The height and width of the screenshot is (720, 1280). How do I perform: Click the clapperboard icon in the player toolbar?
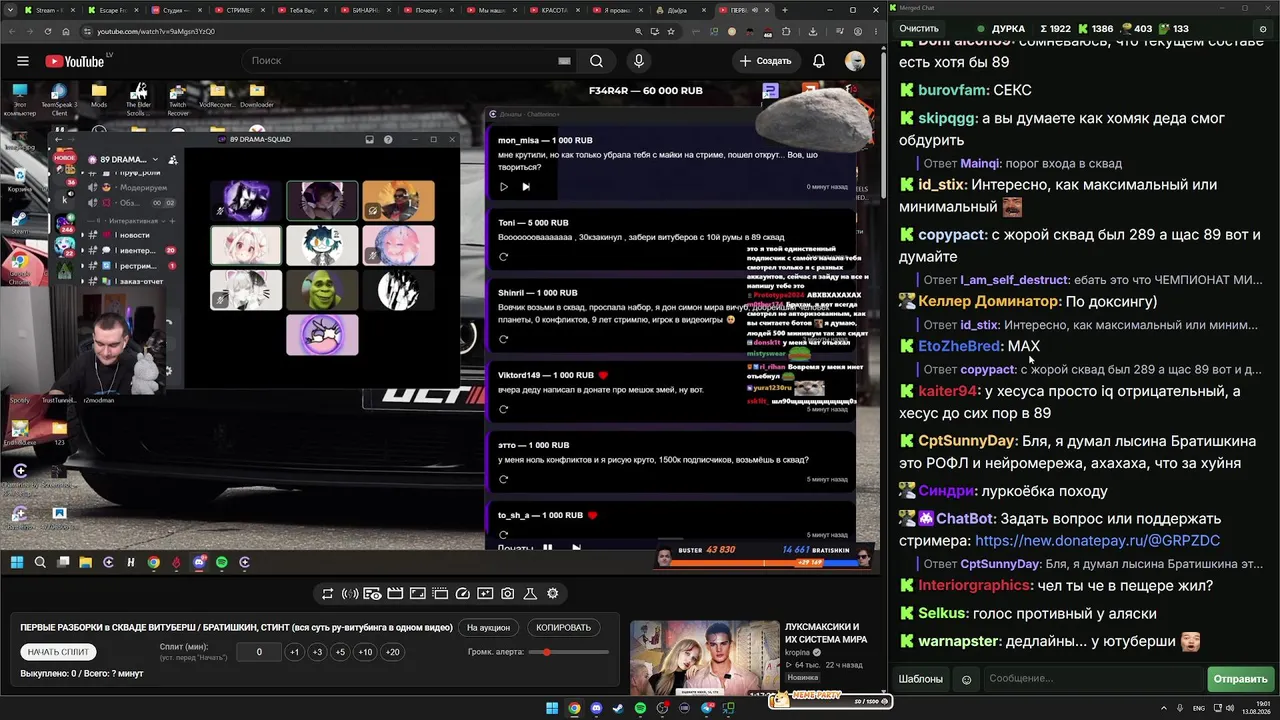tap(395, 594)
